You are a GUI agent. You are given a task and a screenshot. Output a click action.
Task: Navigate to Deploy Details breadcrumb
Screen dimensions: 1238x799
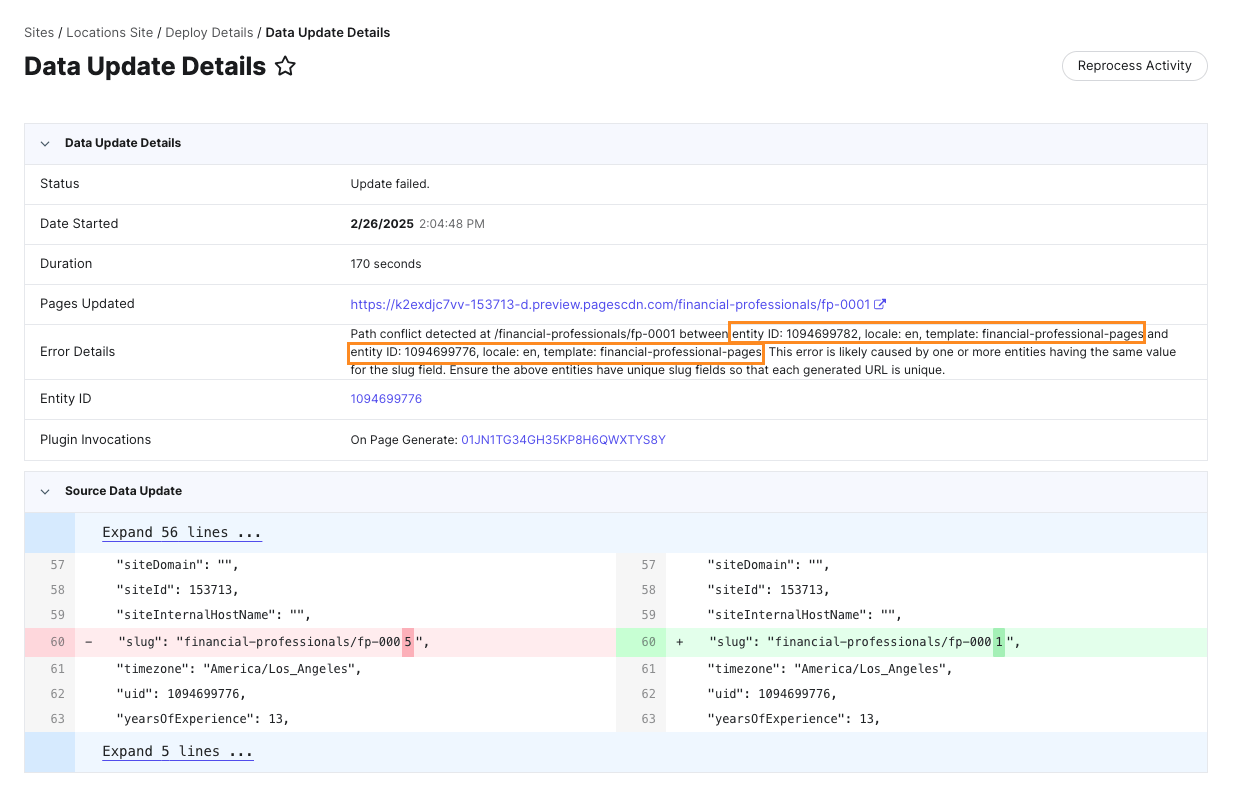click(x=209, y=32)
